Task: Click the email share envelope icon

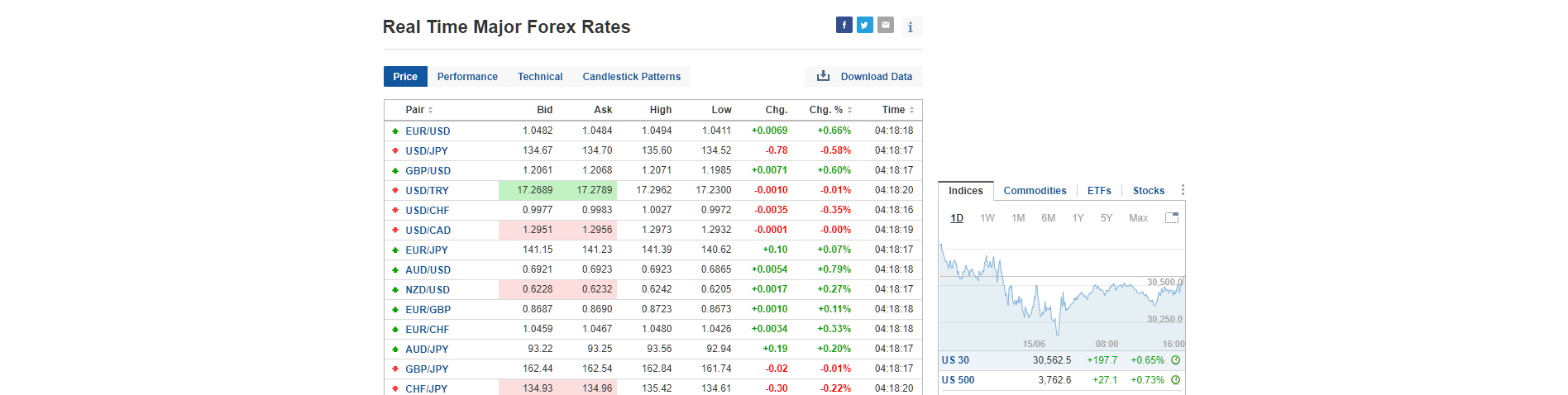Action: pos(885,25)
